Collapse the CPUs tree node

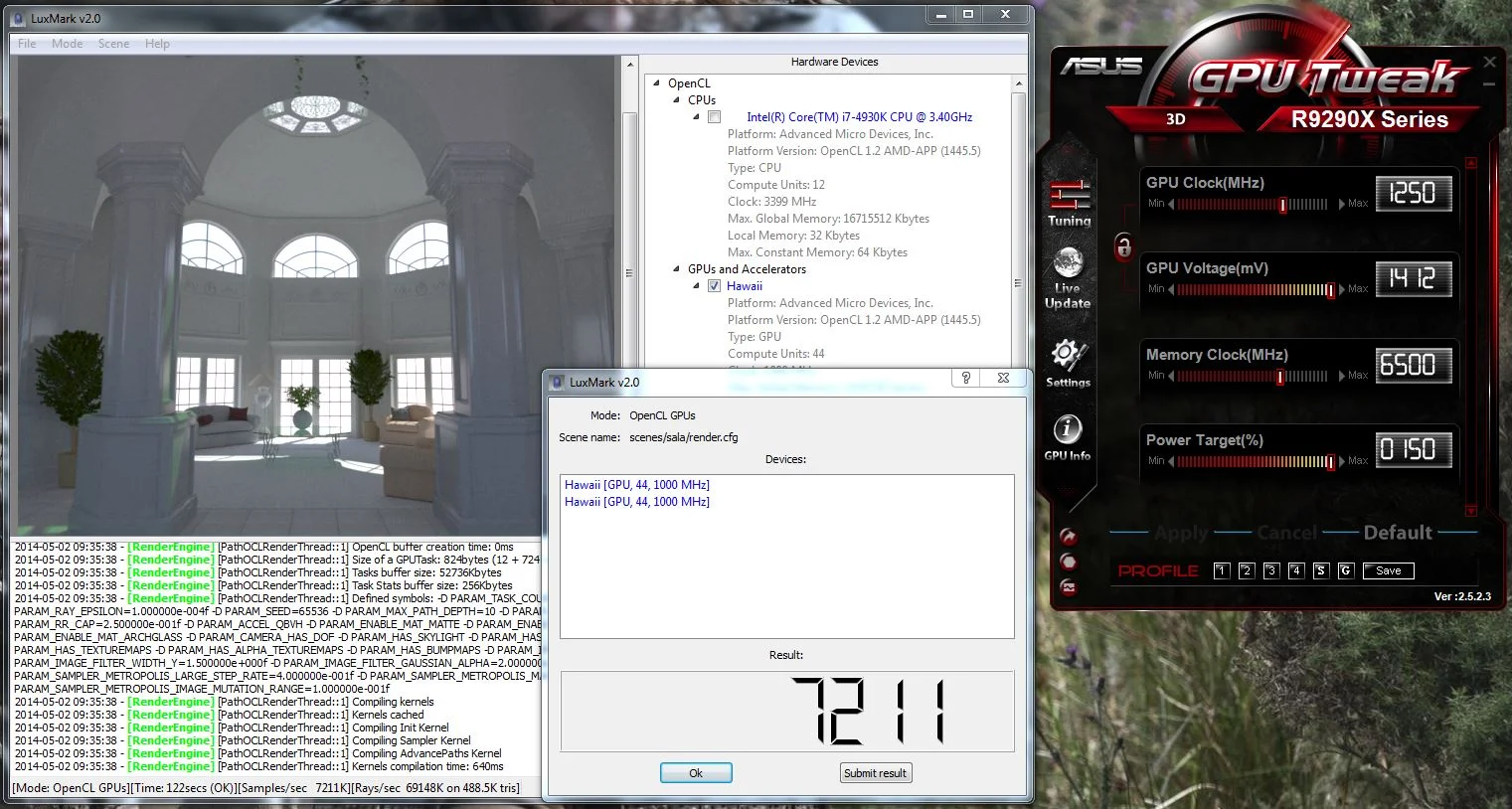[x=677, y=100]
